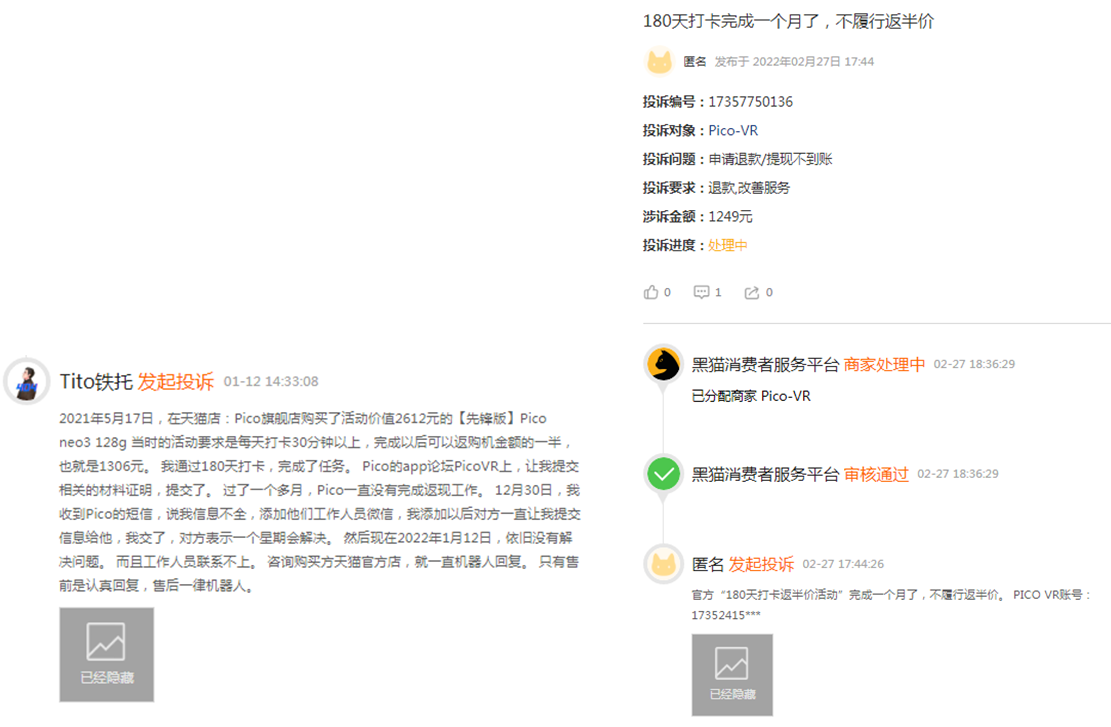The image size is (1111, 727).
Task: Click 发起投诉 next to Tito铁托
Action: pos(176,381)
